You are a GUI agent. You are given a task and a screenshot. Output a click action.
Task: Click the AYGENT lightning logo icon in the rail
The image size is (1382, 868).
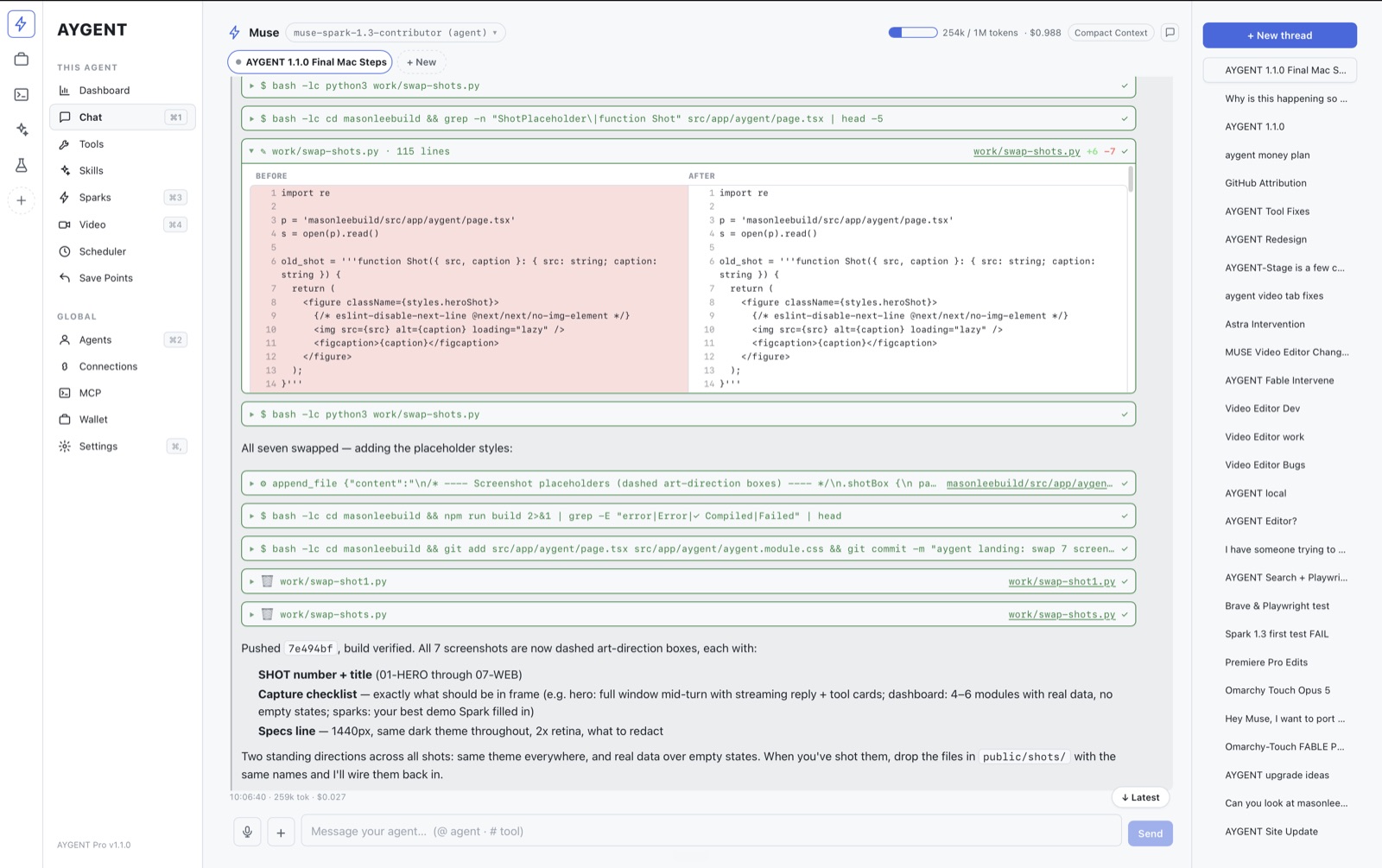(x=22, y=24)
